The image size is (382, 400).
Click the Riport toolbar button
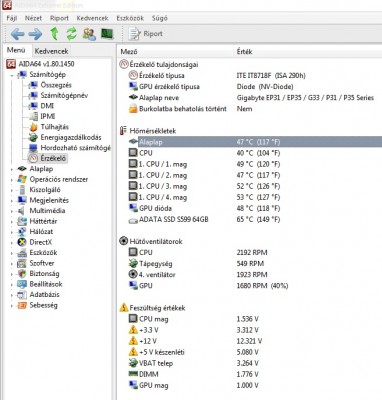[146, 34]
